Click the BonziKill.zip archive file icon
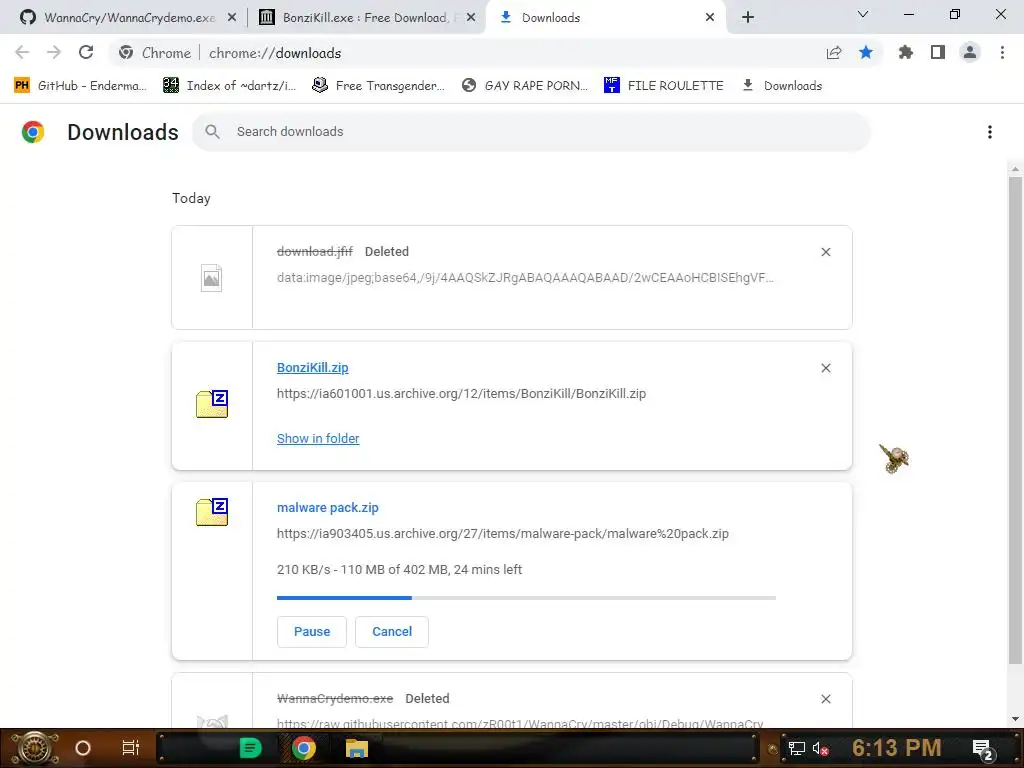The width and height of the screenshot is (1024, 768). point(212,404)
